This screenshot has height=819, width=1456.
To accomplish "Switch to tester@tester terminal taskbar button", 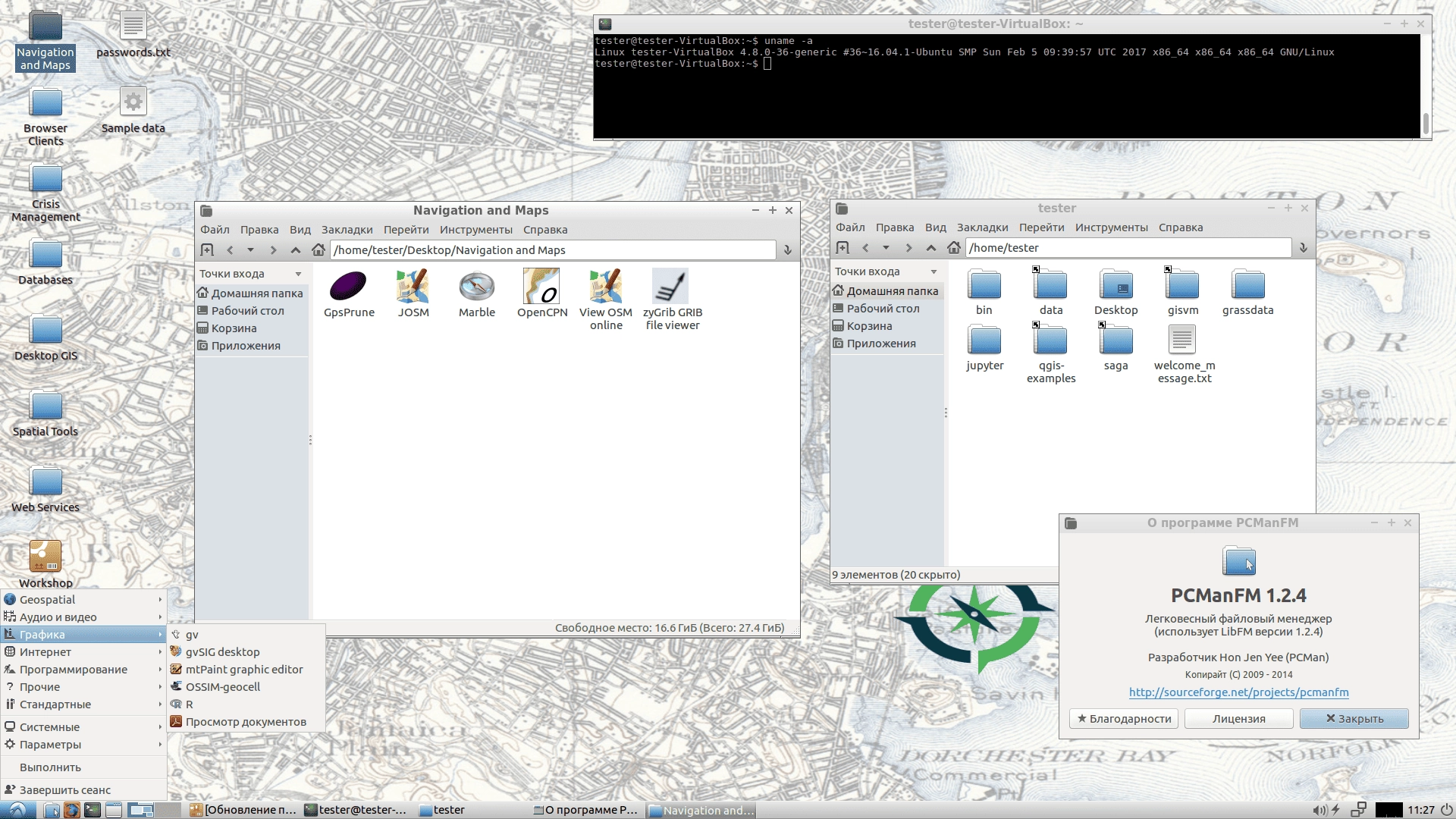I will click(356, 810).
